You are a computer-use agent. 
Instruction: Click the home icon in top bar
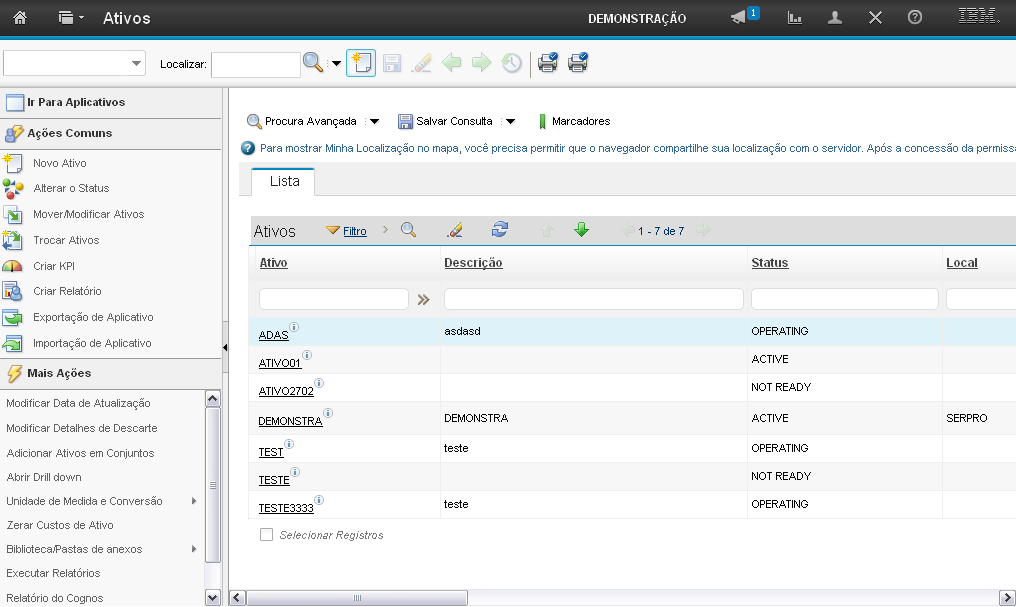coord(20,18)
